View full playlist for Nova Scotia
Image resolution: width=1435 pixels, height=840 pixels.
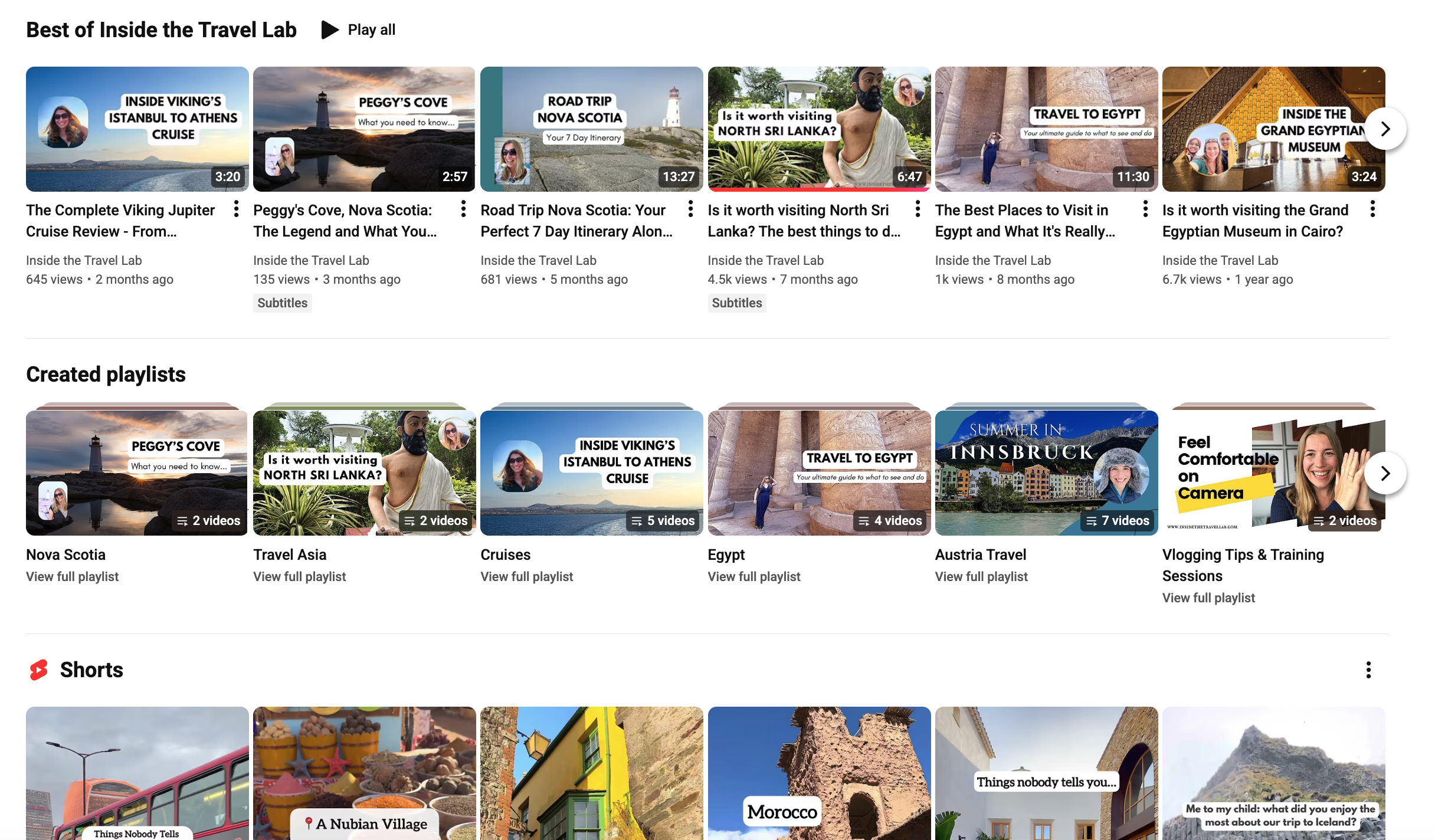[72, 577]
